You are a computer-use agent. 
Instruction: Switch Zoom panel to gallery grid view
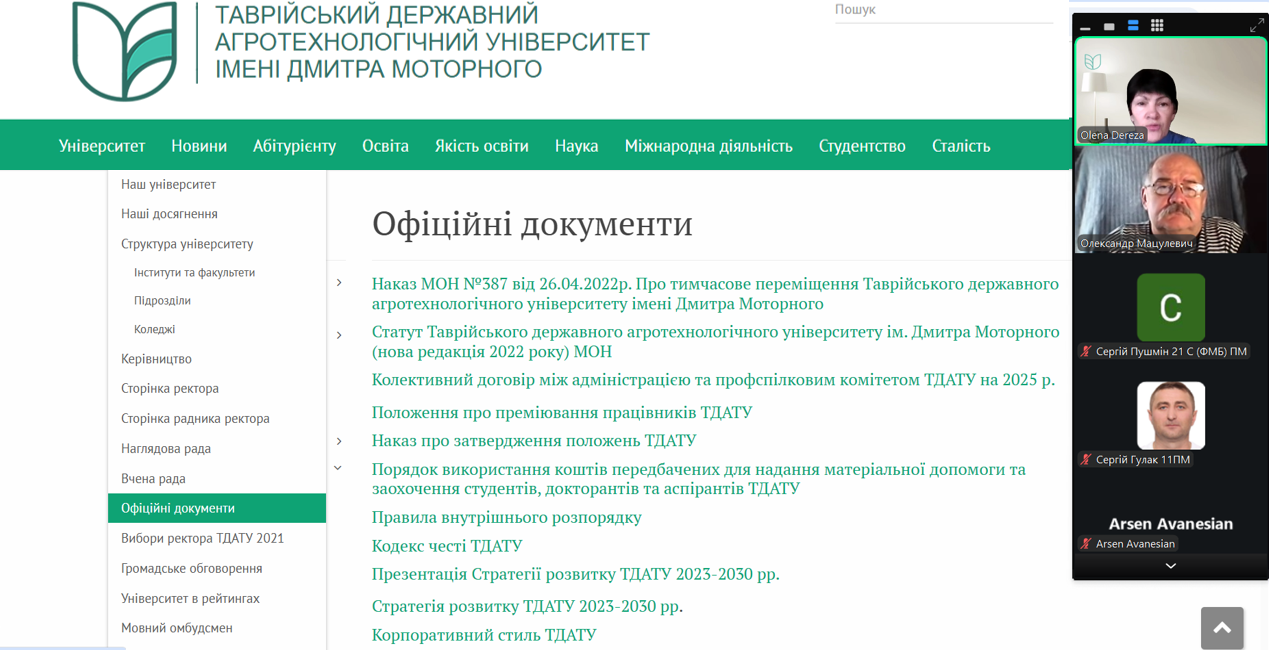click(x=1157, y=26)
